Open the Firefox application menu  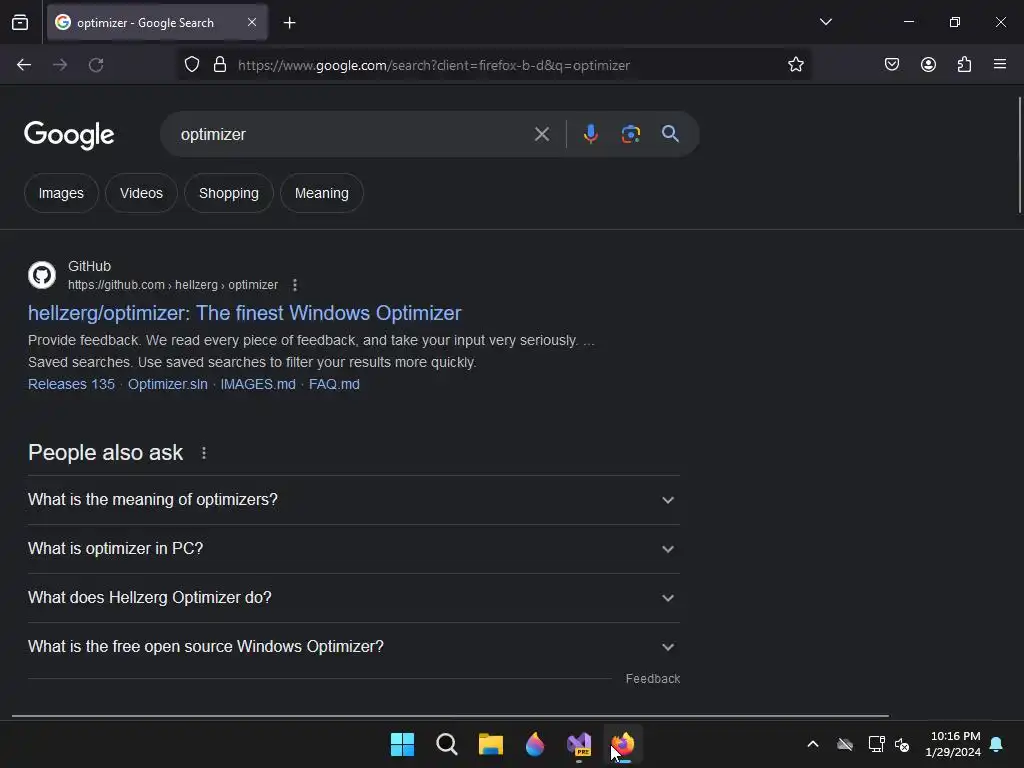pyautogui.click(x=1000, y=65)
